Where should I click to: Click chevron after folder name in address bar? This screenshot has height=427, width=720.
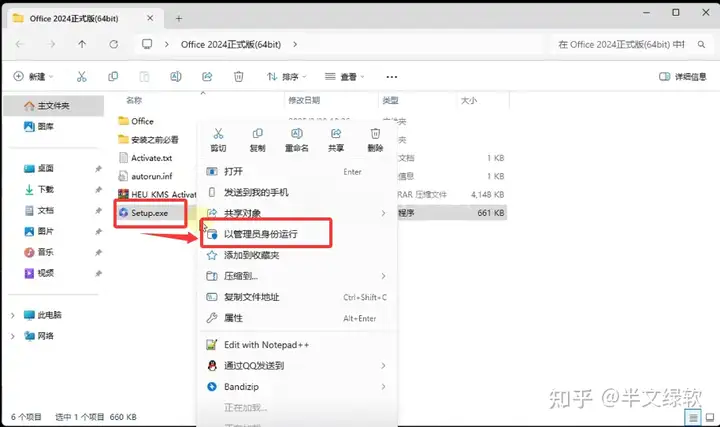click(x=295, y=45)
